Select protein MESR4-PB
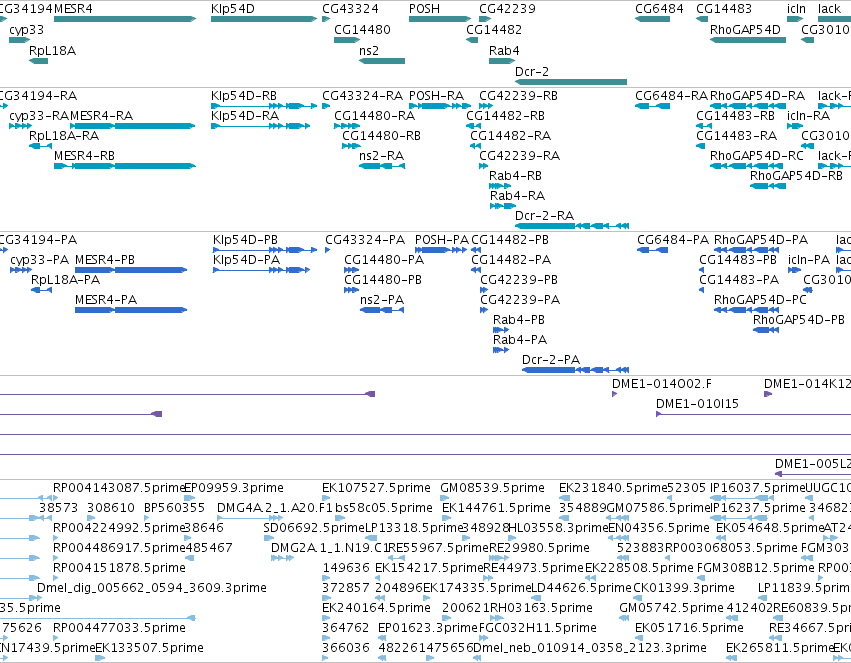Image resolution: width=851 pixels, height=663 pixels. pyautogui.click(x=105, y=260)
